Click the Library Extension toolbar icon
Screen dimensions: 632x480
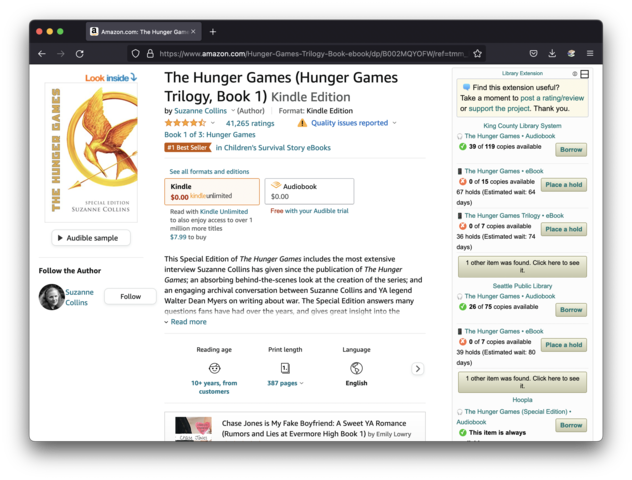coord(571,54)
